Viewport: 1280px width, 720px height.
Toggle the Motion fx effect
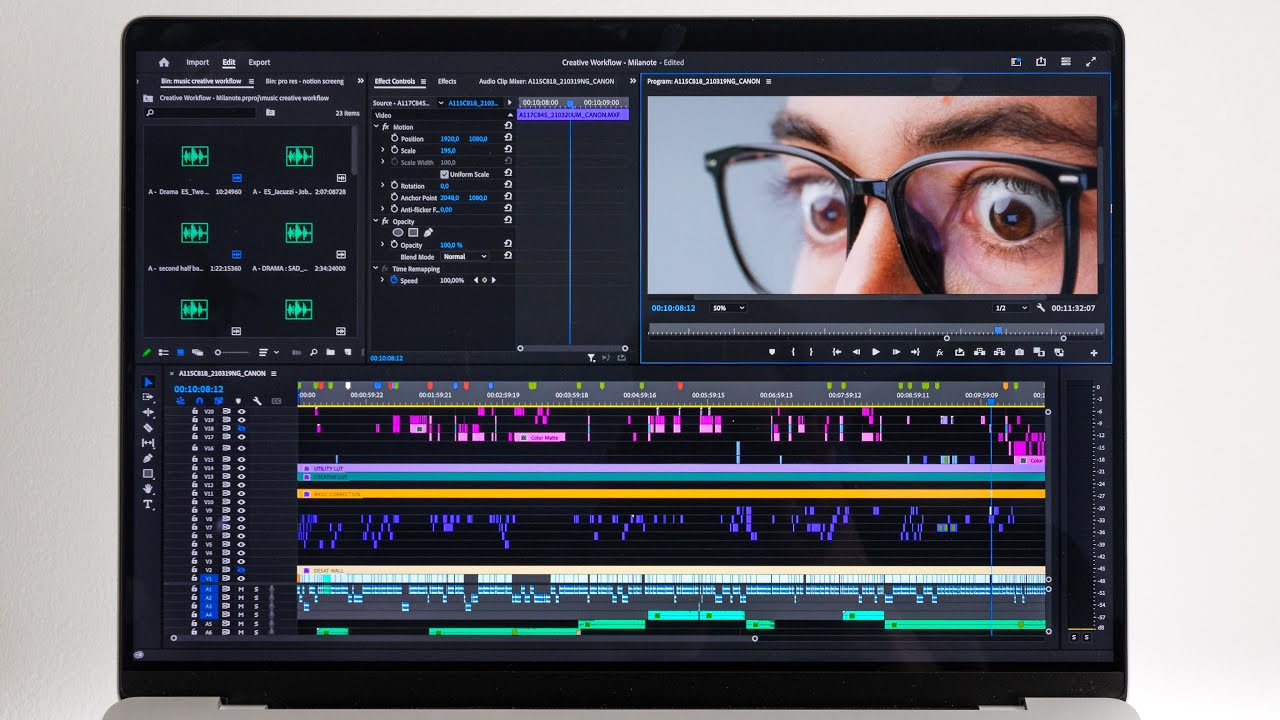(x=385, y=127)
